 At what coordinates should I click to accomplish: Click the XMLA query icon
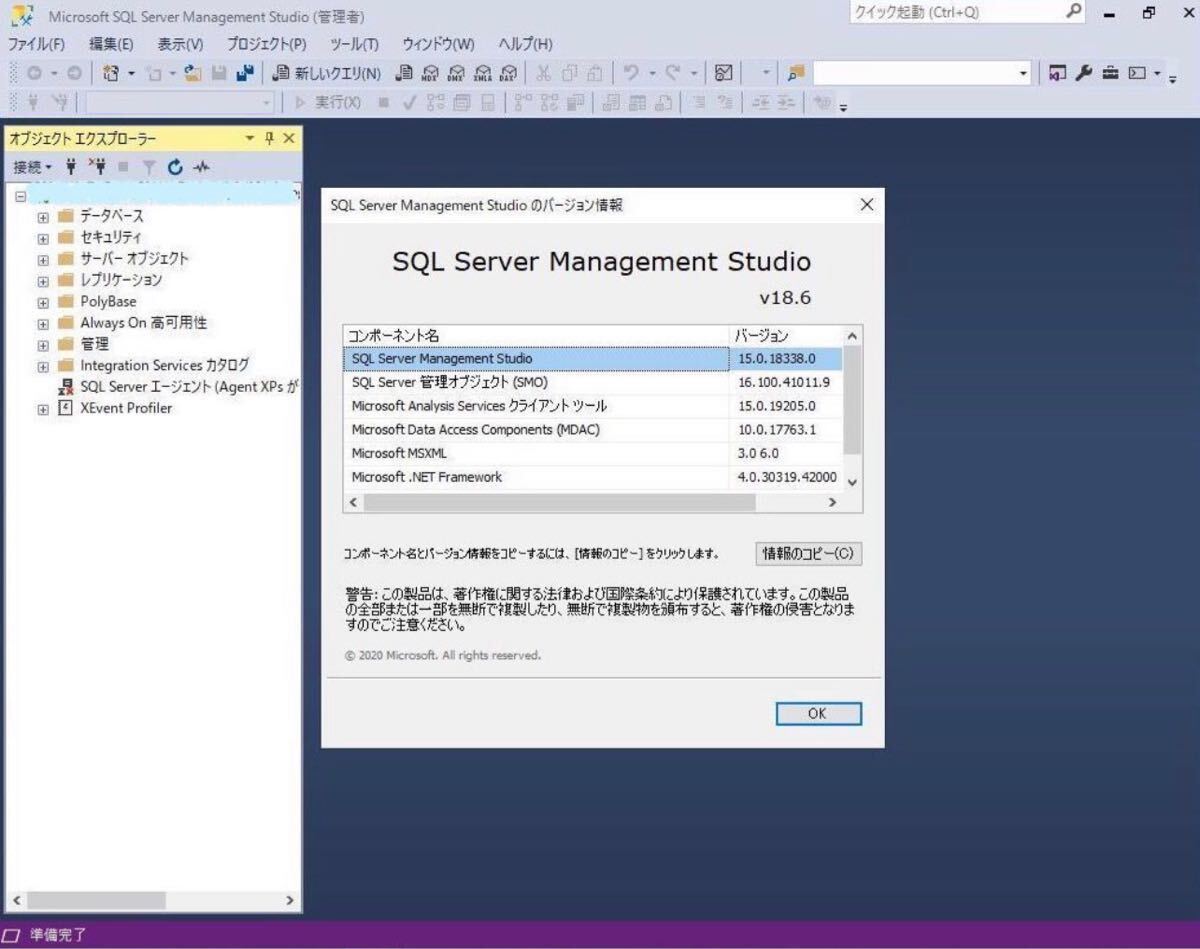pyautogui.click(x=482, y=73)
